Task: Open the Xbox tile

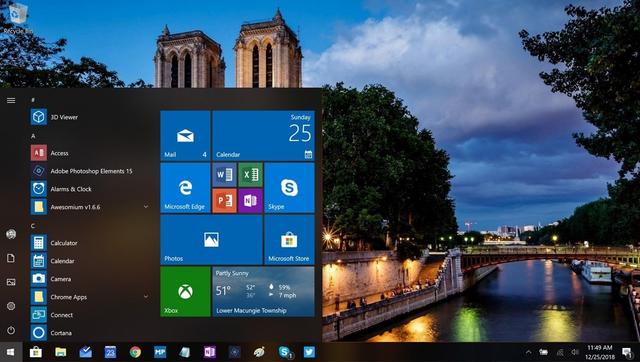Action: tap(185, 291)
